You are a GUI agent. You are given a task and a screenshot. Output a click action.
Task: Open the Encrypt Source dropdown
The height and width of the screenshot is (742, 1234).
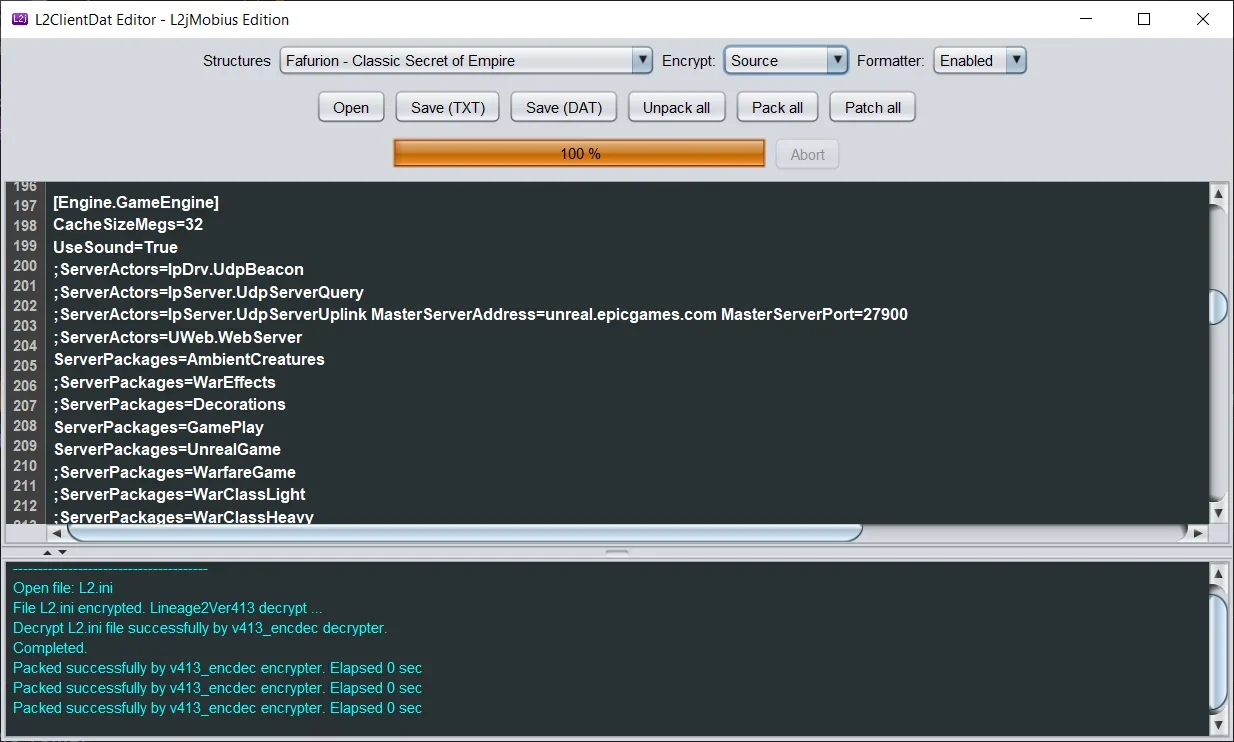tap(786, 61)
